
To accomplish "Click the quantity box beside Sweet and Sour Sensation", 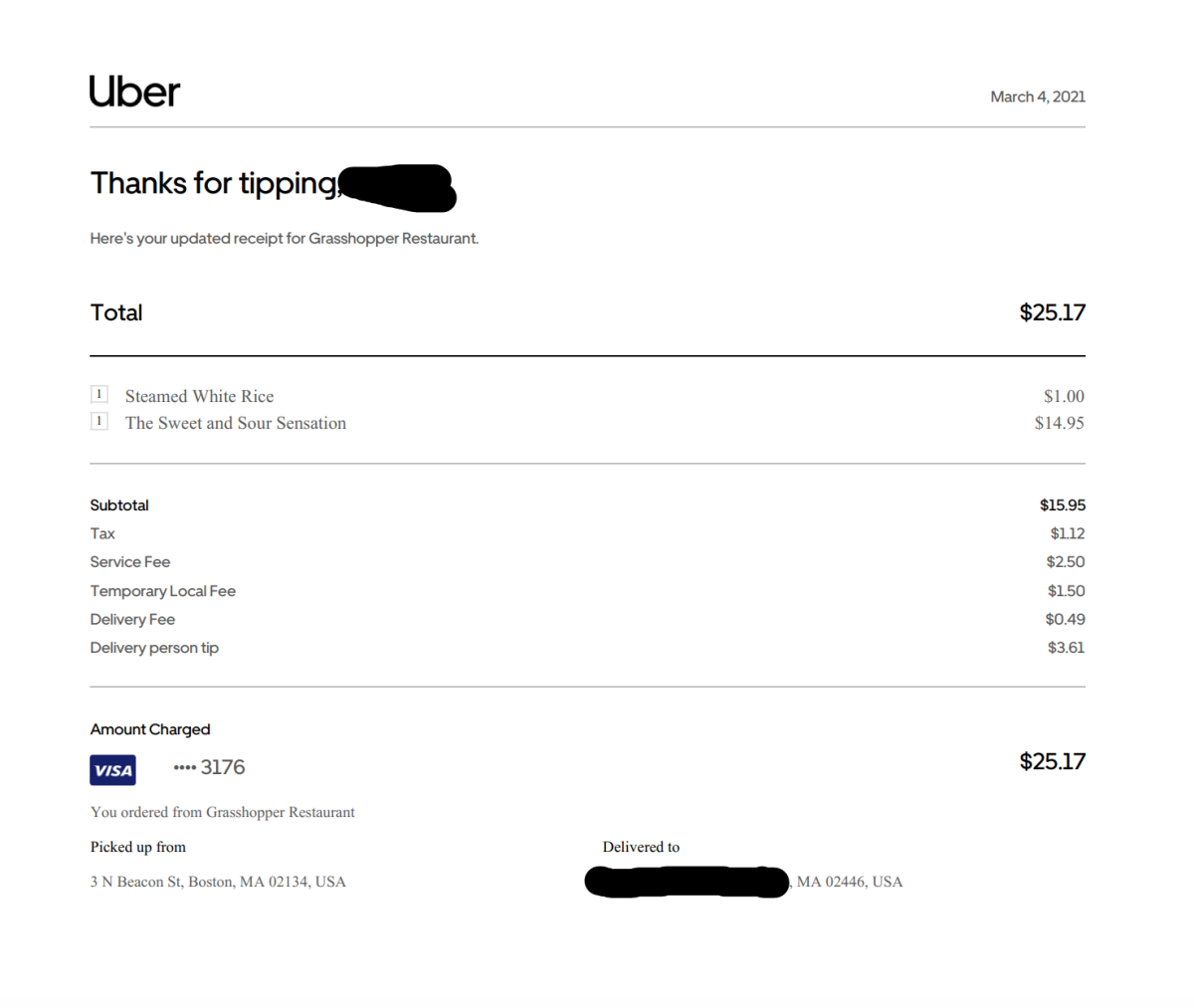I will click(x=99, y=421).
